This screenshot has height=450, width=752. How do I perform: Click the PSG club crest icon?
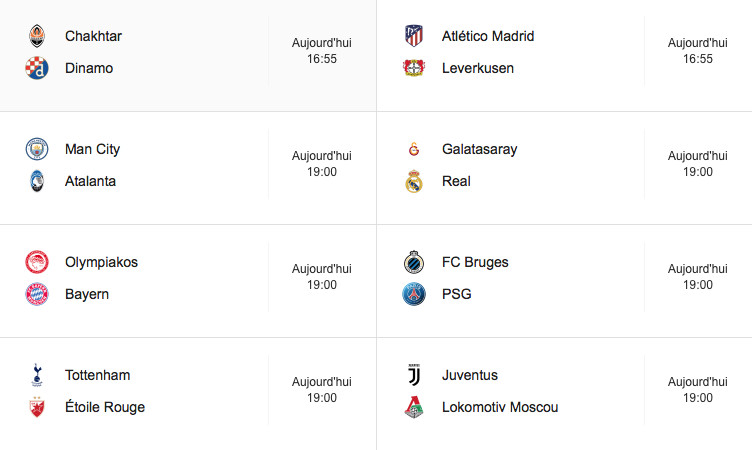[x=414, y=294]
